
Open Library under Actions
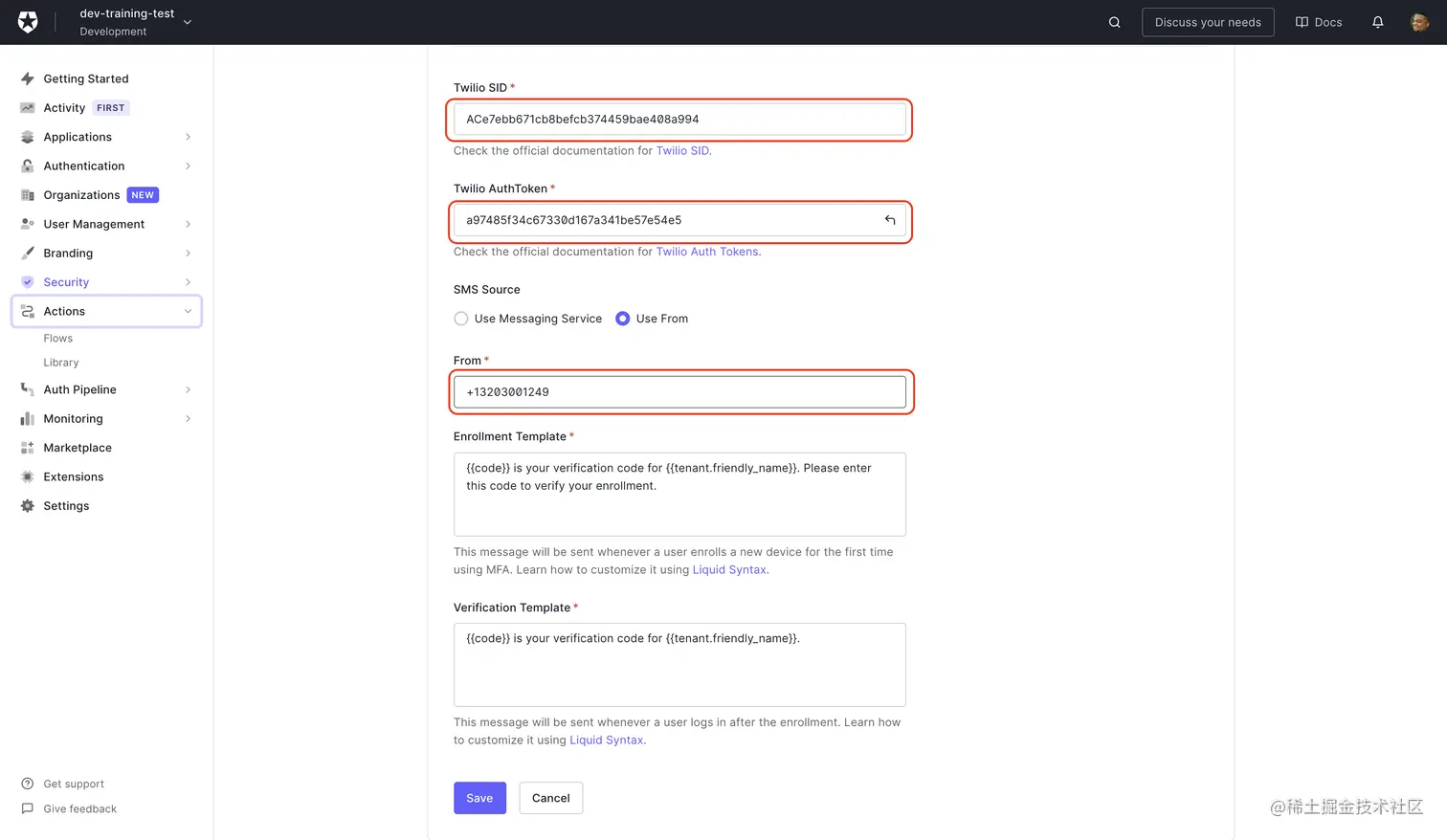point(60,362)
